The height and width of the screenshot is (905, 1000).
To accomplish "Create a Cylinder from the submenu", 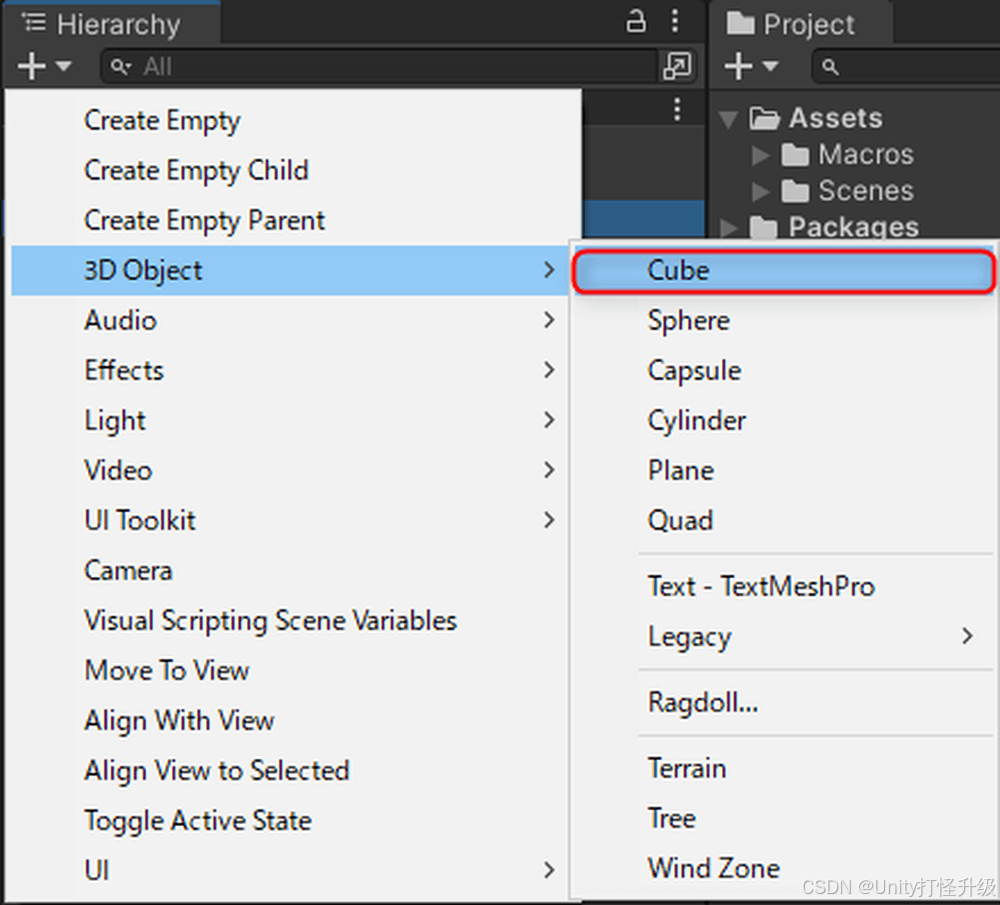I will [x=784, y=420].
